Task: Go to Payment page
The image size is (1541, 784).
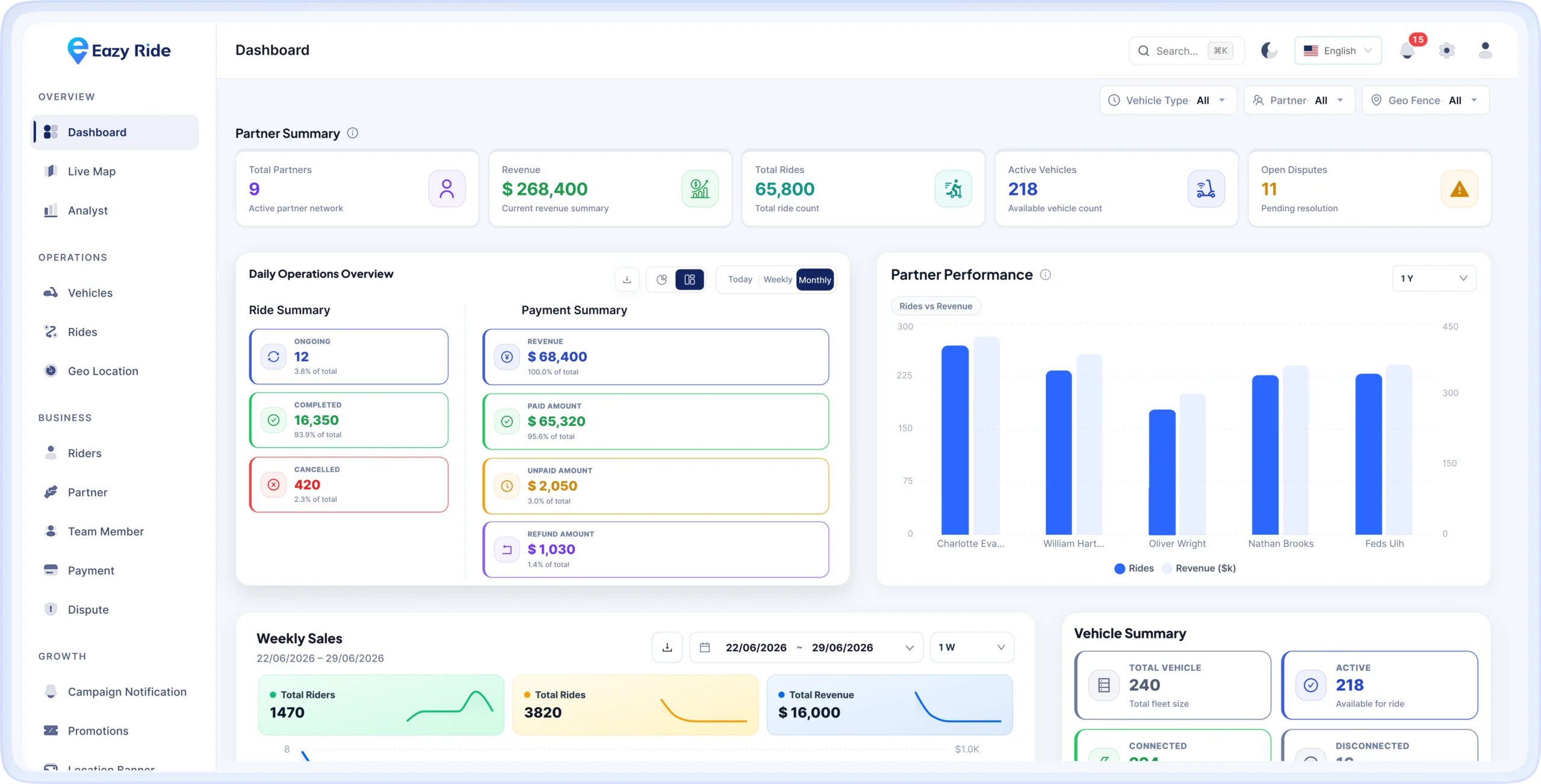Action: 115,570
